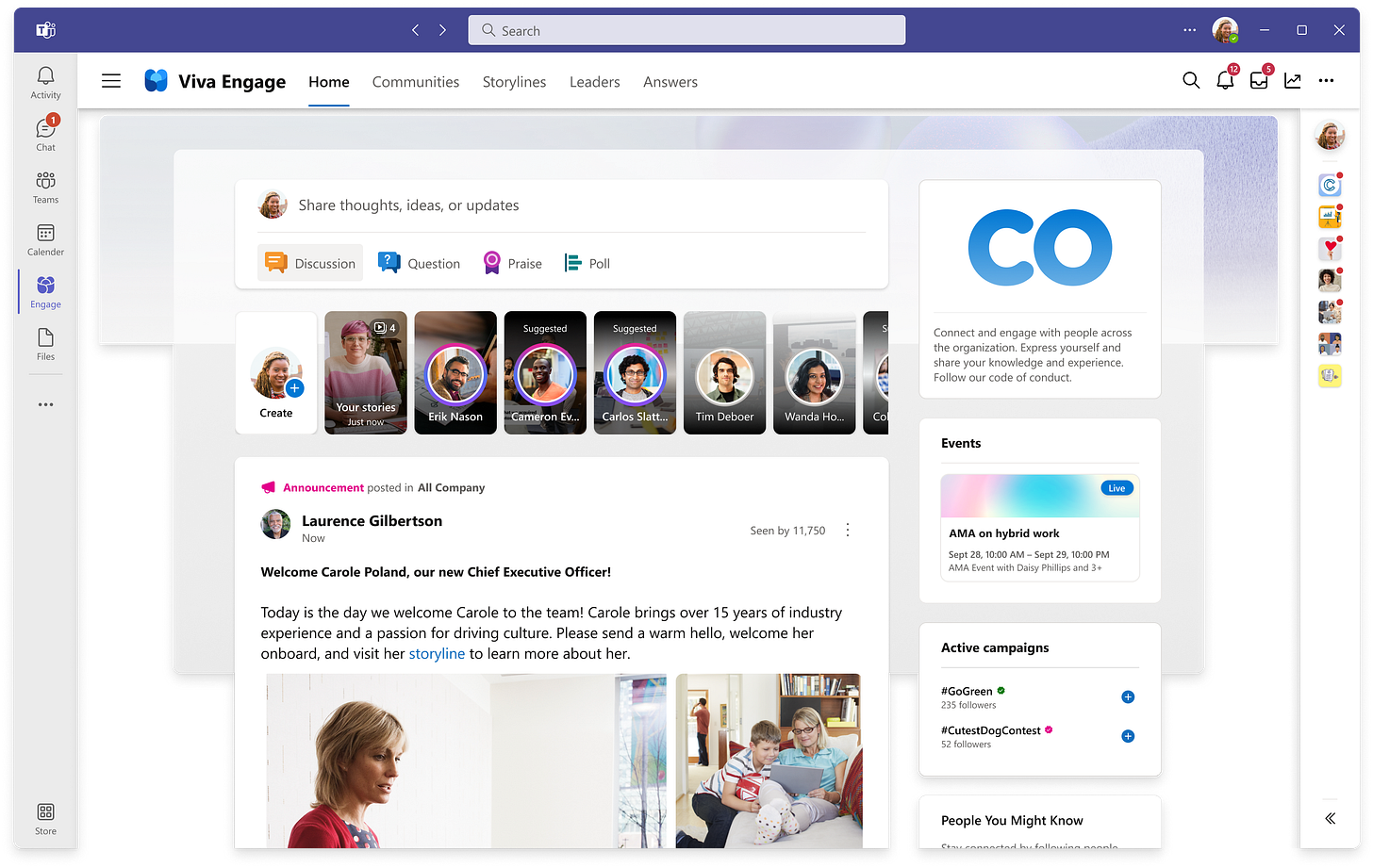Open the analytics trending icon in Viva Engage
Screen dimensions: 1373x868
coord(1293,81)
